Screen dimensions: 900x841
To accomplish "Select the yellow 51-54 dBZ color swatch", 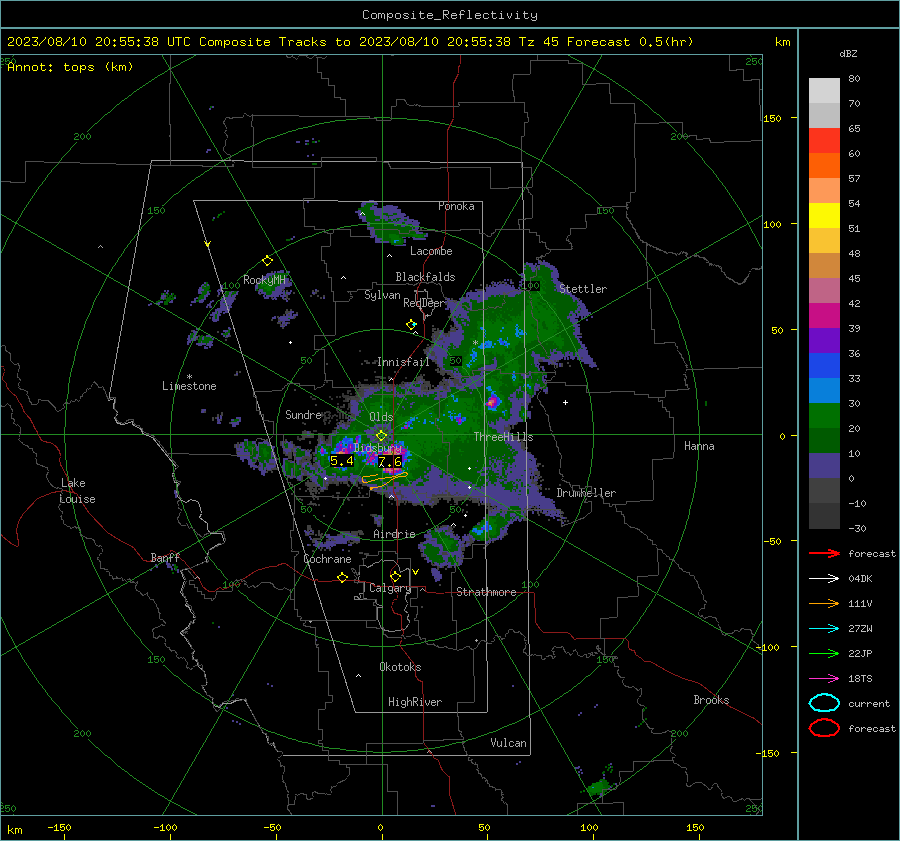I will tap(824, 216).
